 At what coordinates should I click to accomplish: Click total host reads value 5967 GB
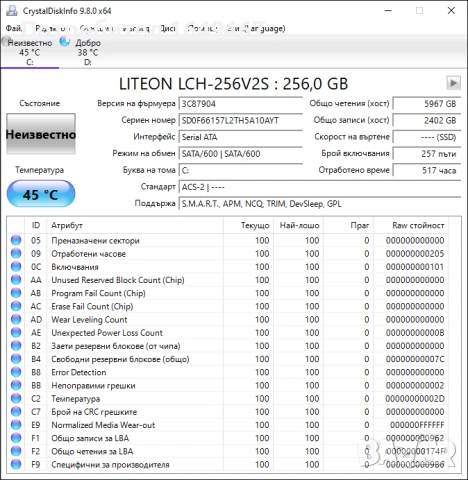click(x=427, y=104)
